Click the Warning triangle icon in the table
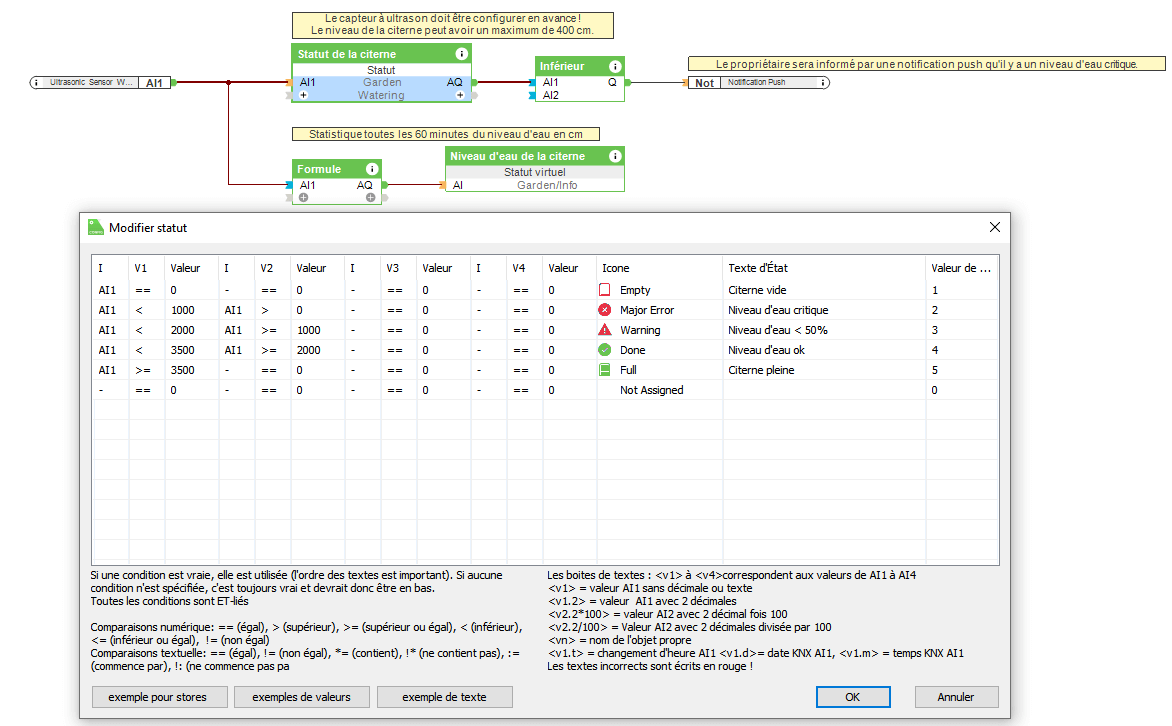Viewport: 1172px width, 726px height. tap(604, 330)
